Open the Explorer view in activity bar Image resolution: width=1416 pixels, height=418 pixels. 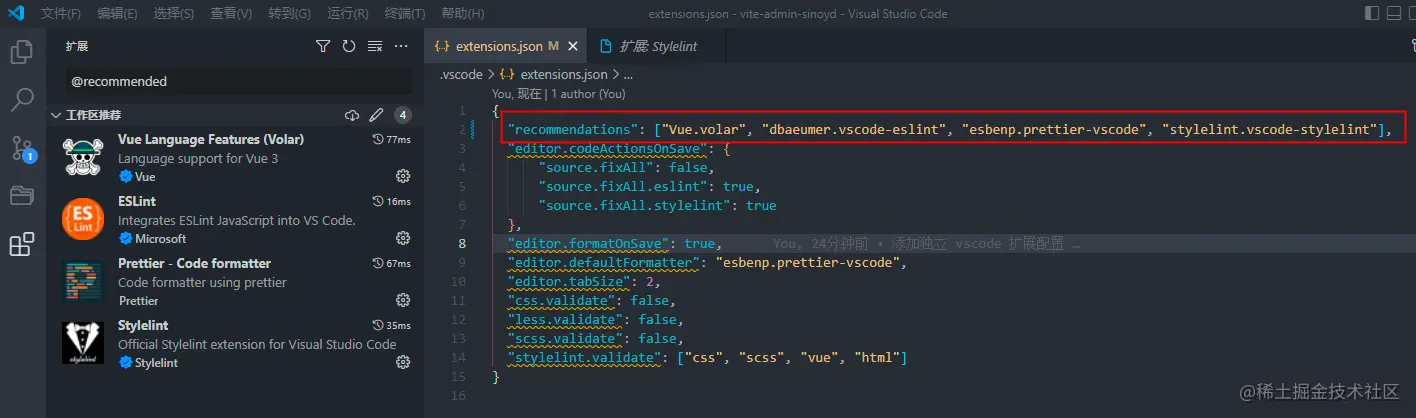[22, 52]
